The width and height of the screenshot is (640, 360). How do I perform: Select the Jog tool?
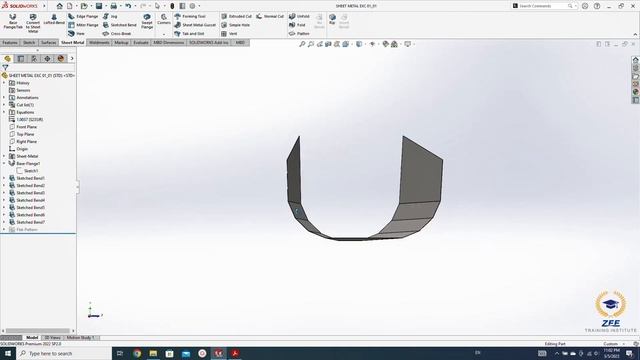tap(110, 16)
